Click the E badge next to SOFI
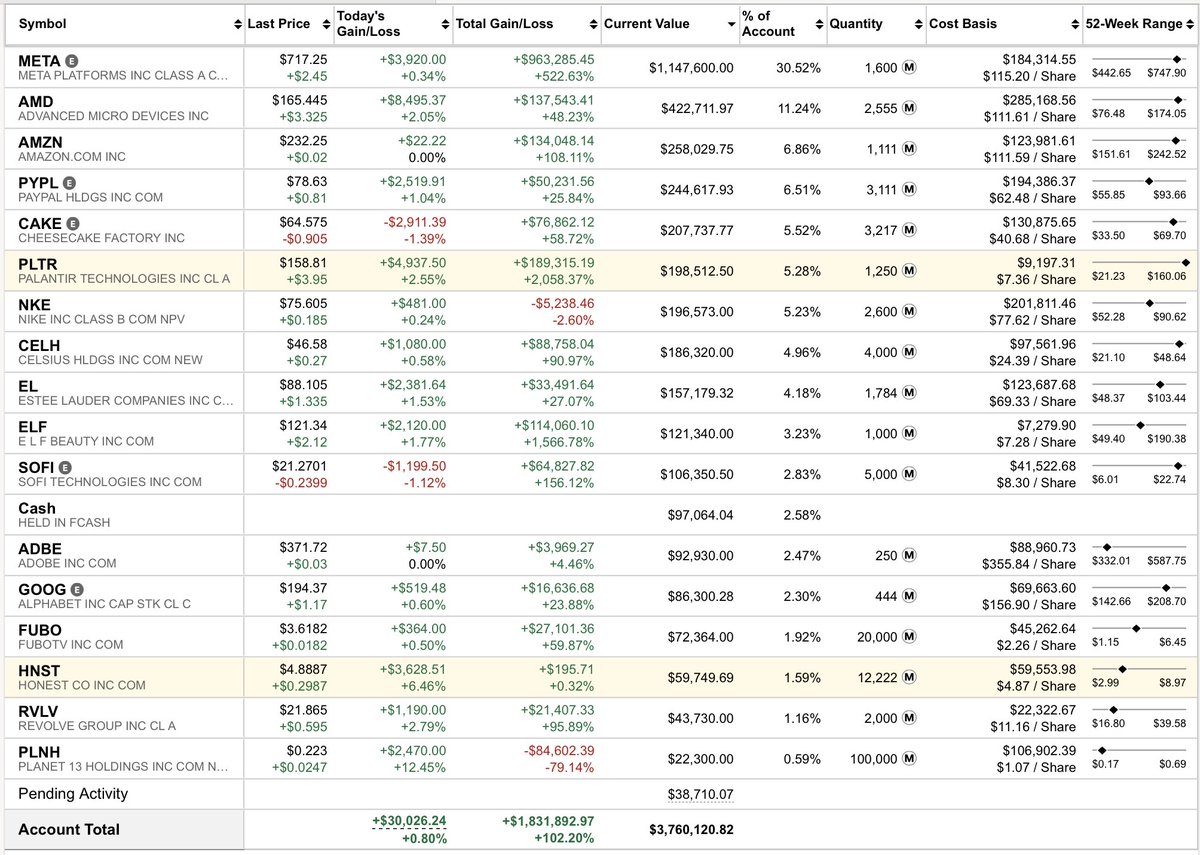Image resolution: width=1200 pixels, height=855 pixels. [66, 467]
